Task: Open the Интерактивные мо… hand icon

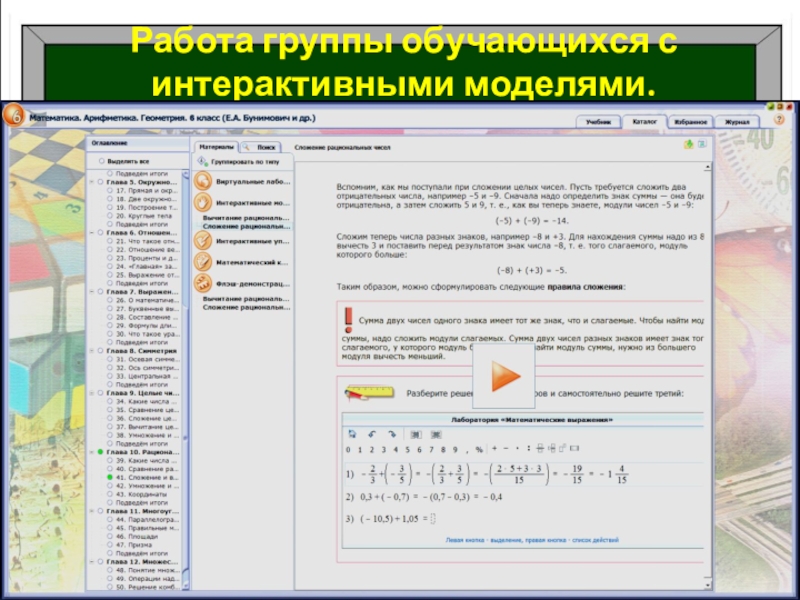Action: point(203,203)
